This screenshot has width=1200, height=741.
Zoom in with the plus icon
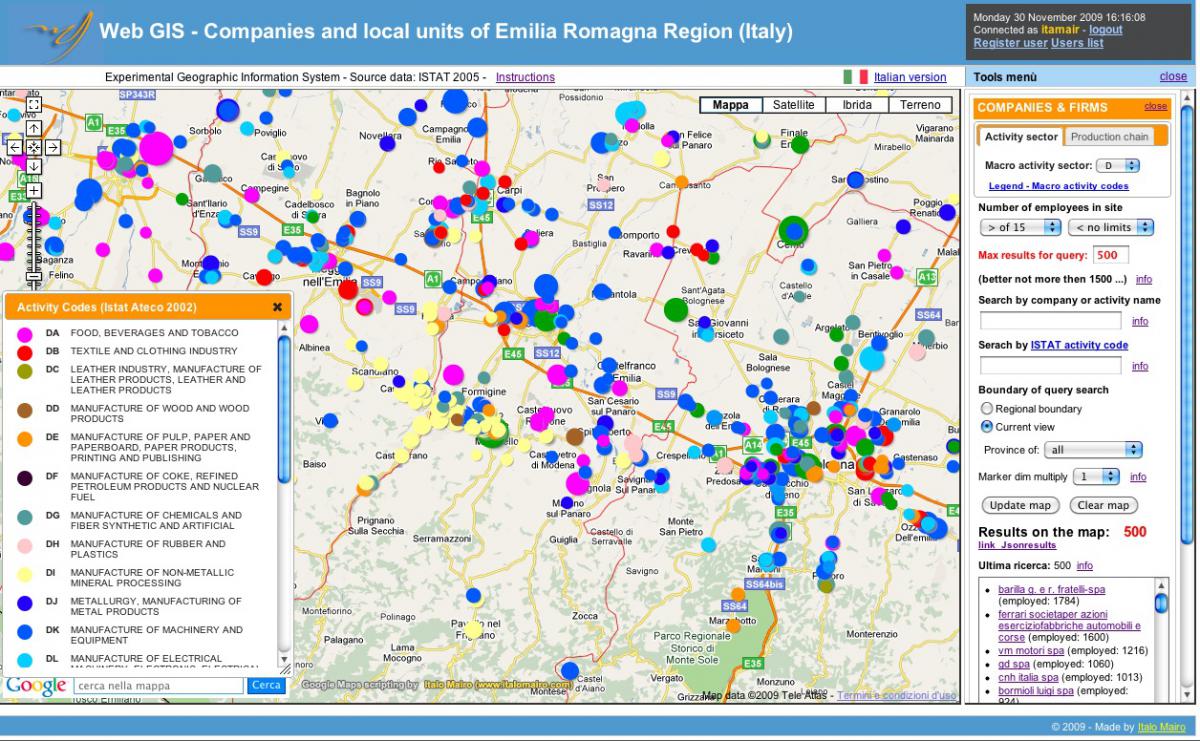point(33,189)
